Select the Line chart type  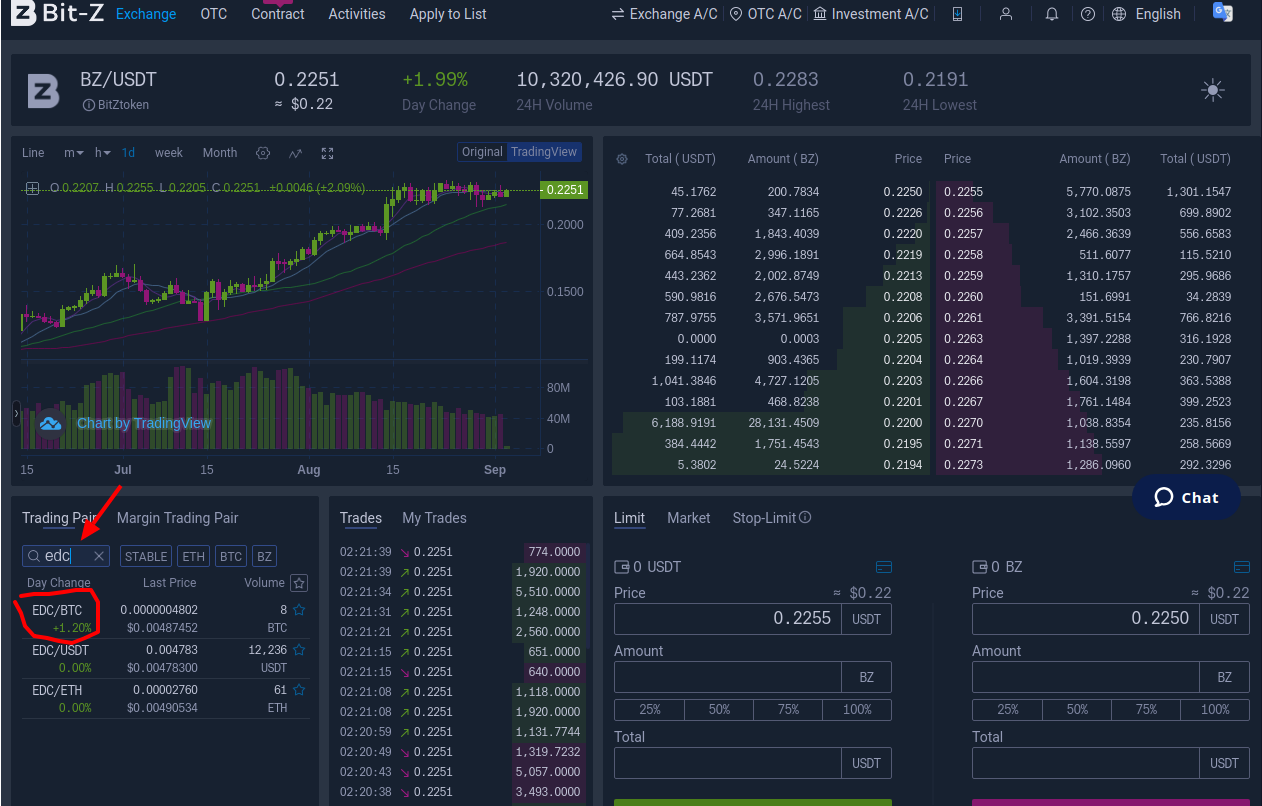33,153
